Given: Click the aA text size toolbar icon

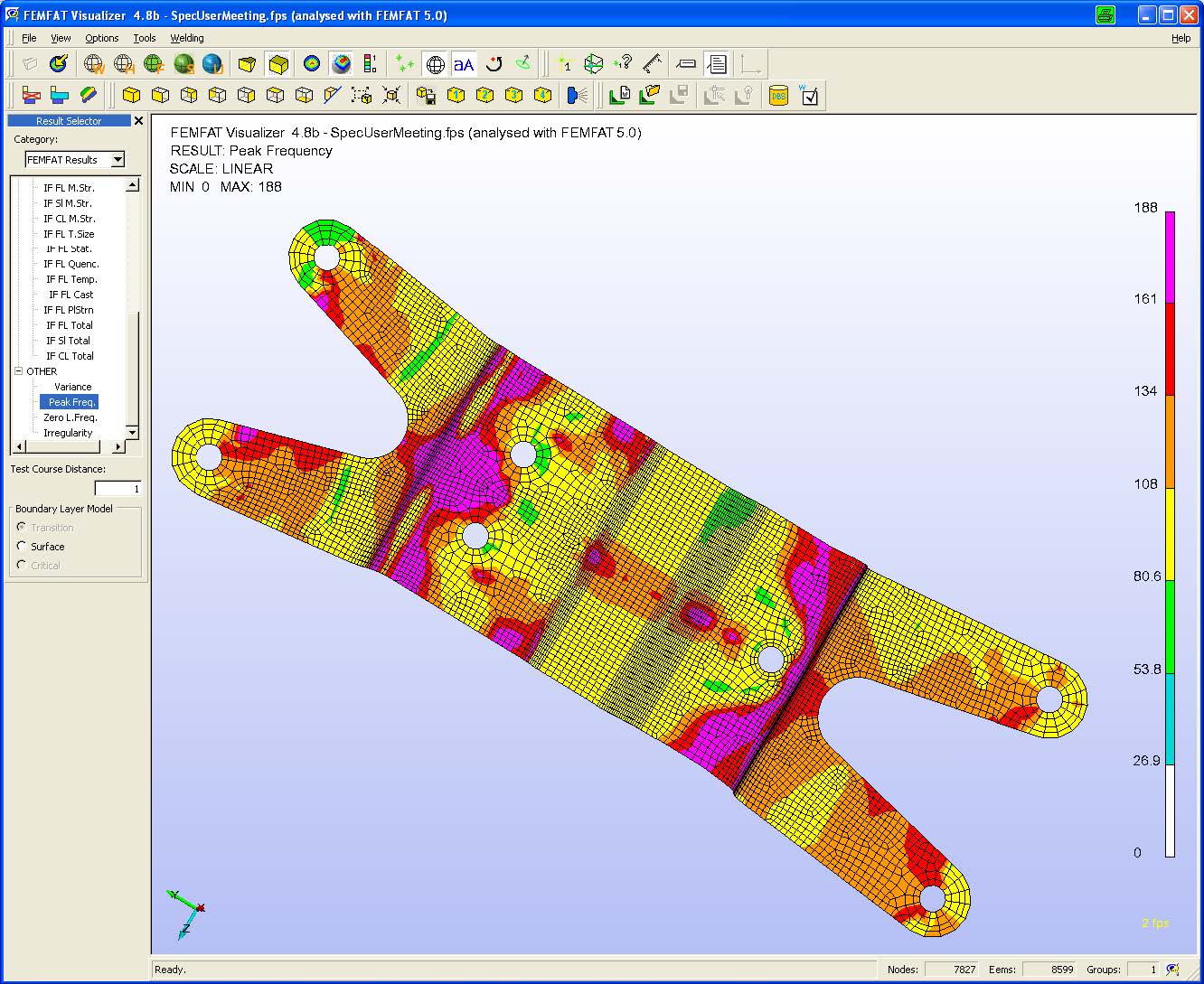Looking at the screenshot, I should [464, 64].
